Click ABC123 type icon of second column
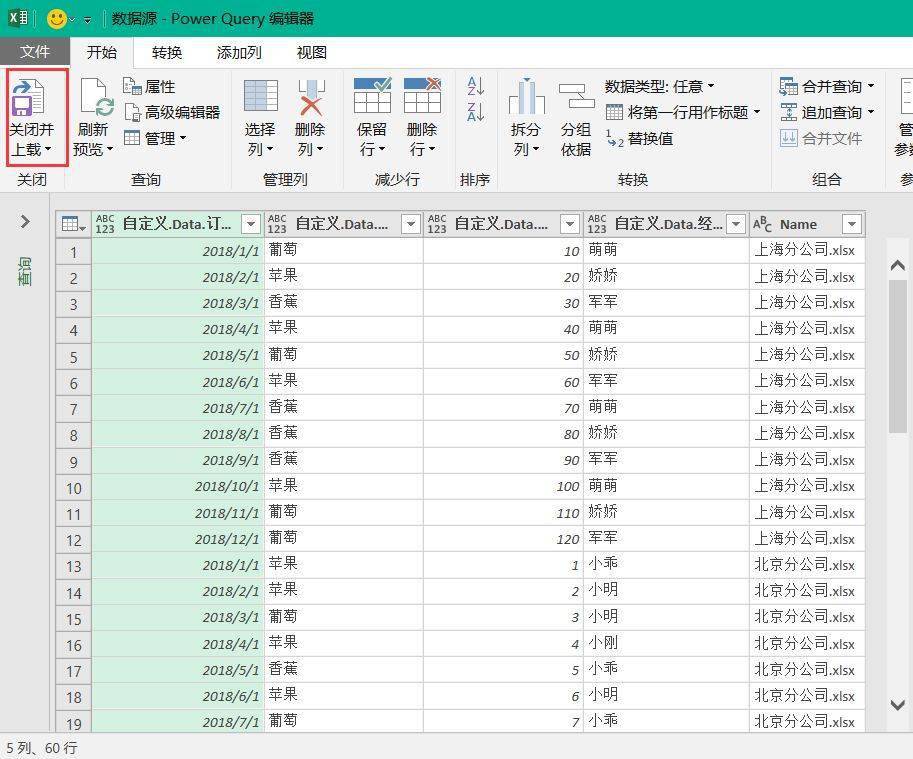This screenshot has width=913, height=759. 277,224
